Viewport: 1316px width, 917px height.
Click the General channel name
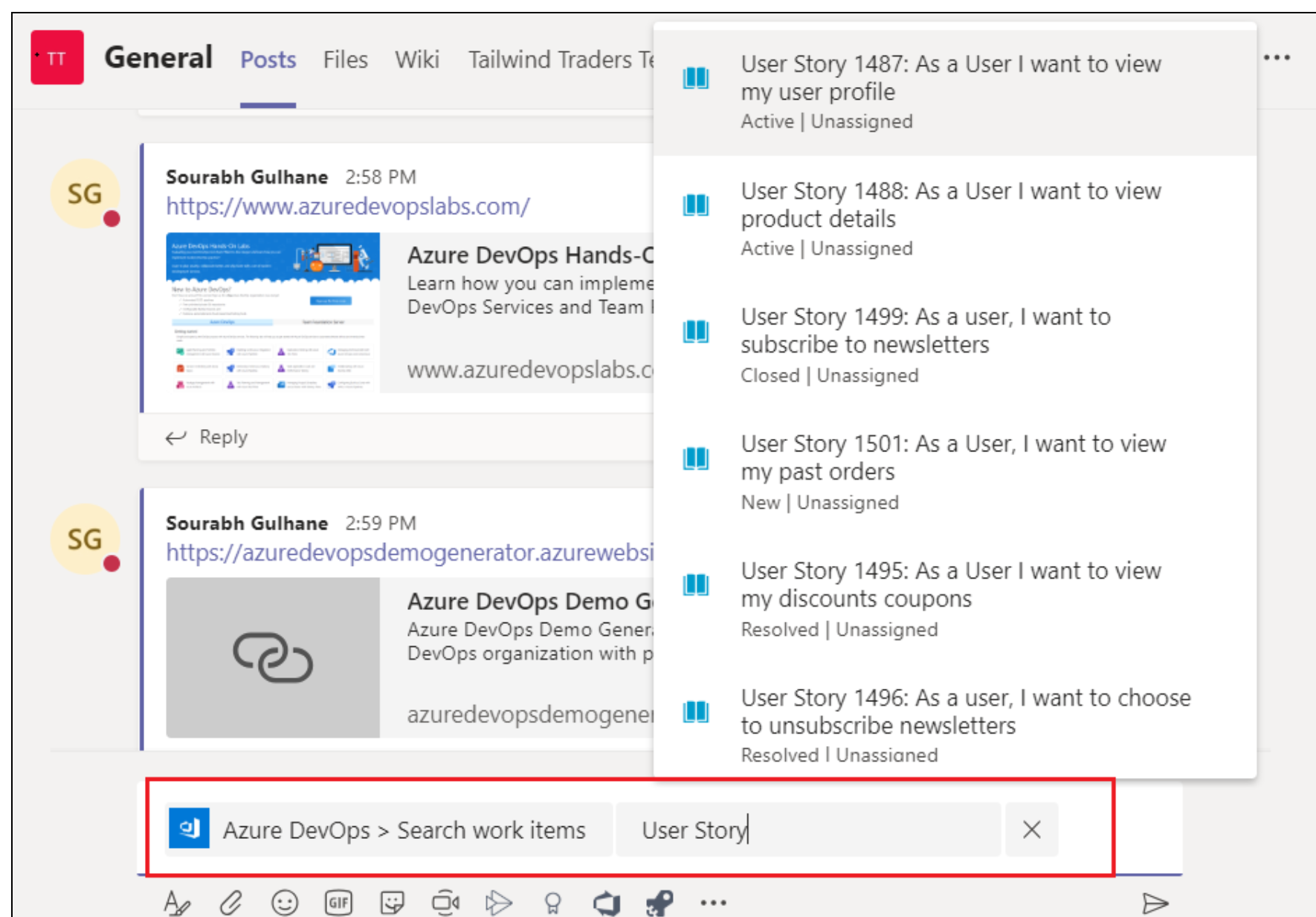pos(158,57)
